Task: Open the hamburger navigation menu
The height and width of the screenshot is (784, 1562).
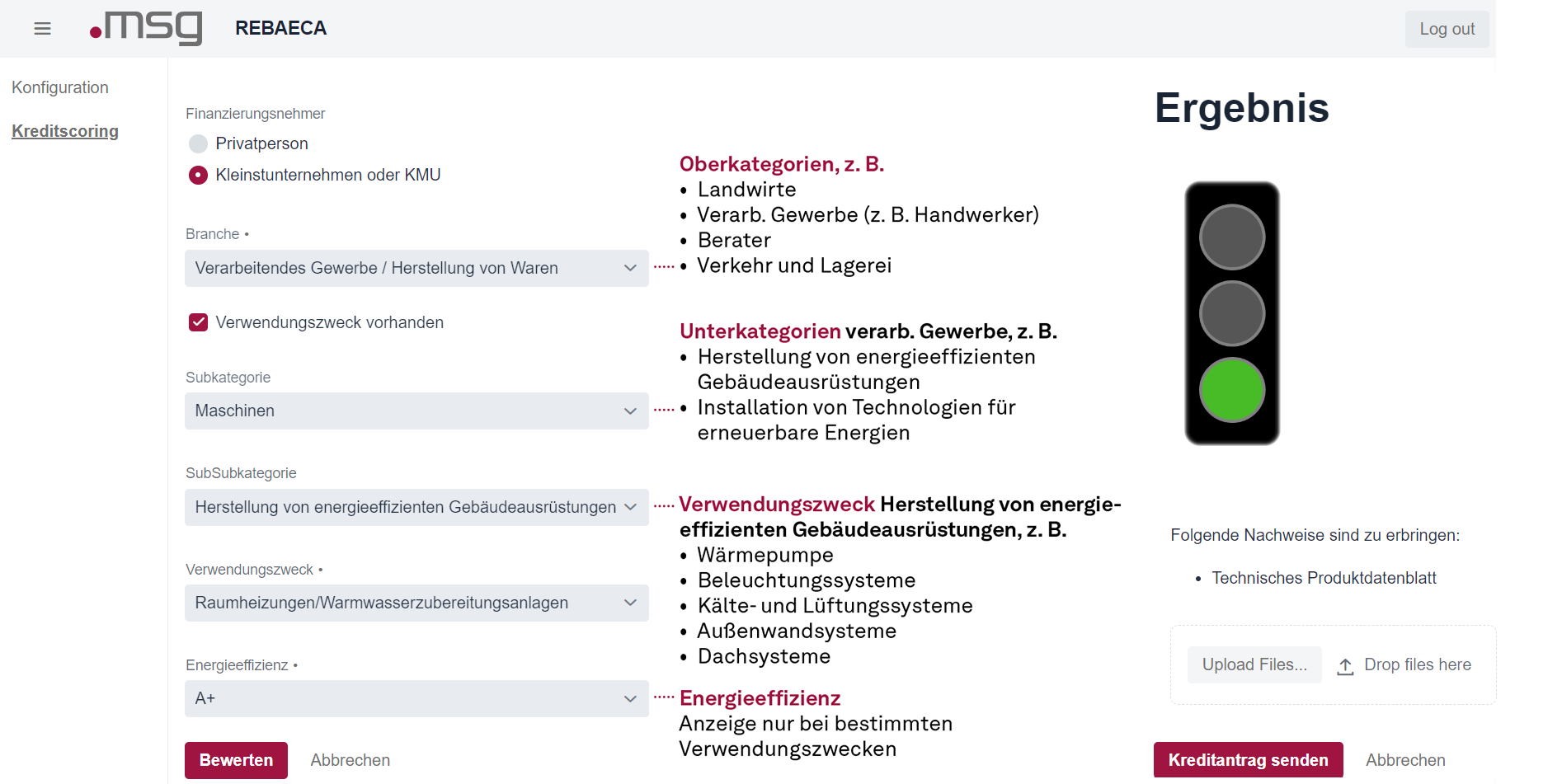Action: [43, 29]
